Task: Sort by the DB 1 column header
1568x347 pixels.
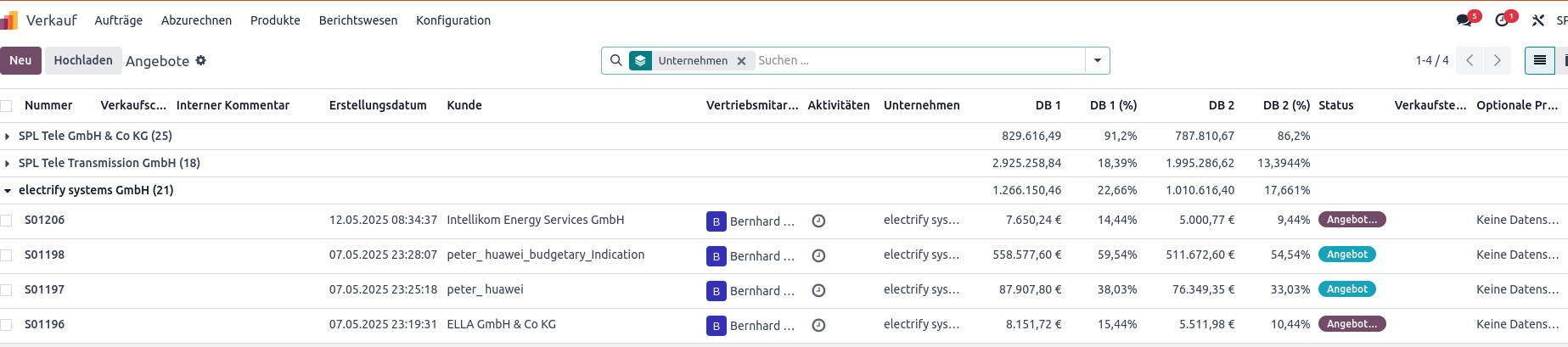Action: (1048, 105)
